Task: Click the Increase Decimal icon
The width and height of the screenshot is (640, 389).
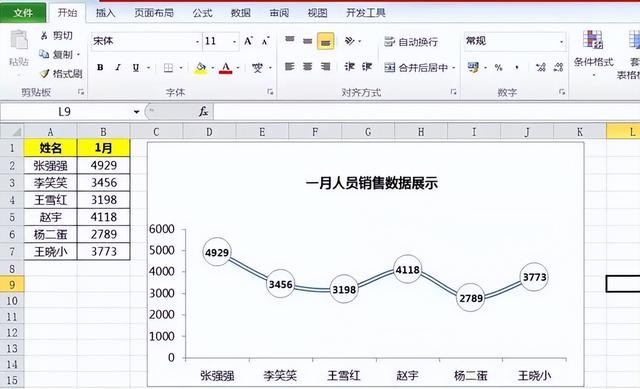Action: pos(541,68)
